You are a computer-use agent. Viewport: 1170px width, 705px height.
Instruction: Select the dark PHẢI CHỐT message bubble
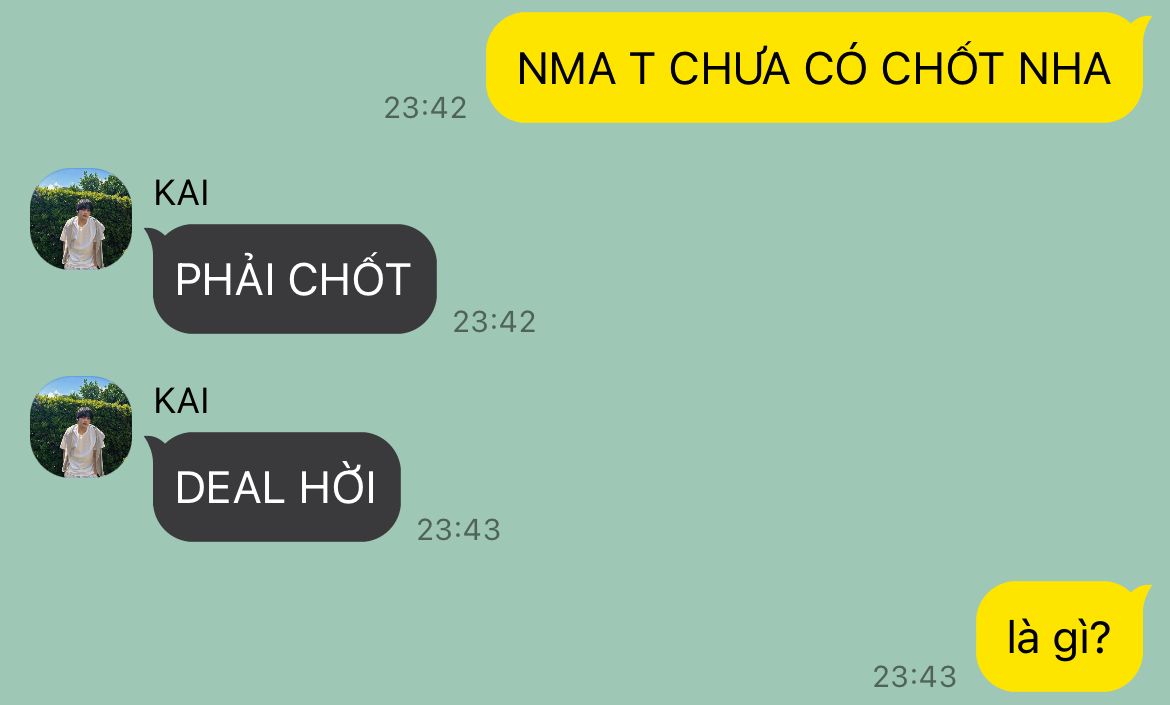[x=293, y=278]
